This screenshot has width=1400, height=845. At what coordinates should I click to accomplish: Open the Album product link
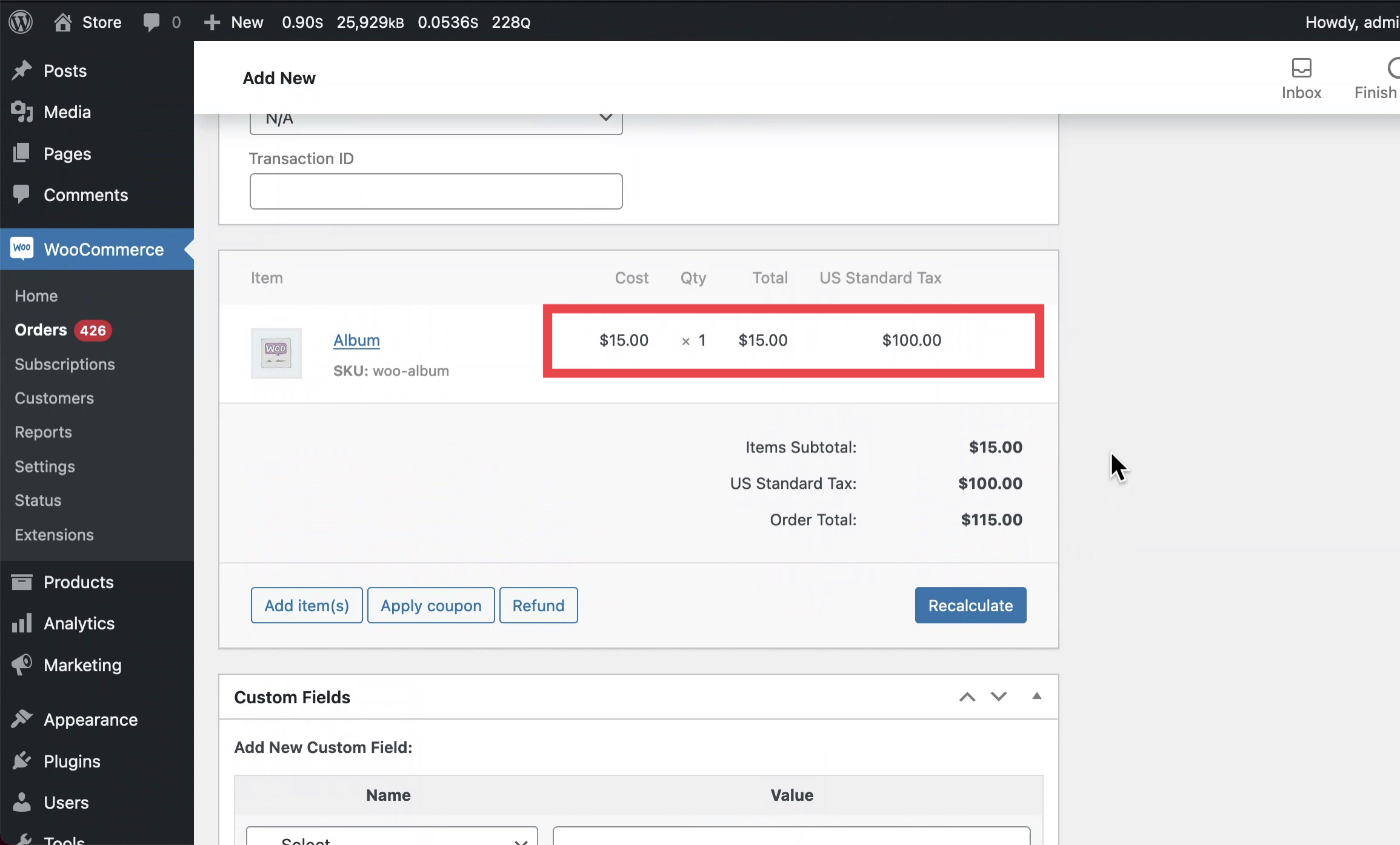point(356,340)
